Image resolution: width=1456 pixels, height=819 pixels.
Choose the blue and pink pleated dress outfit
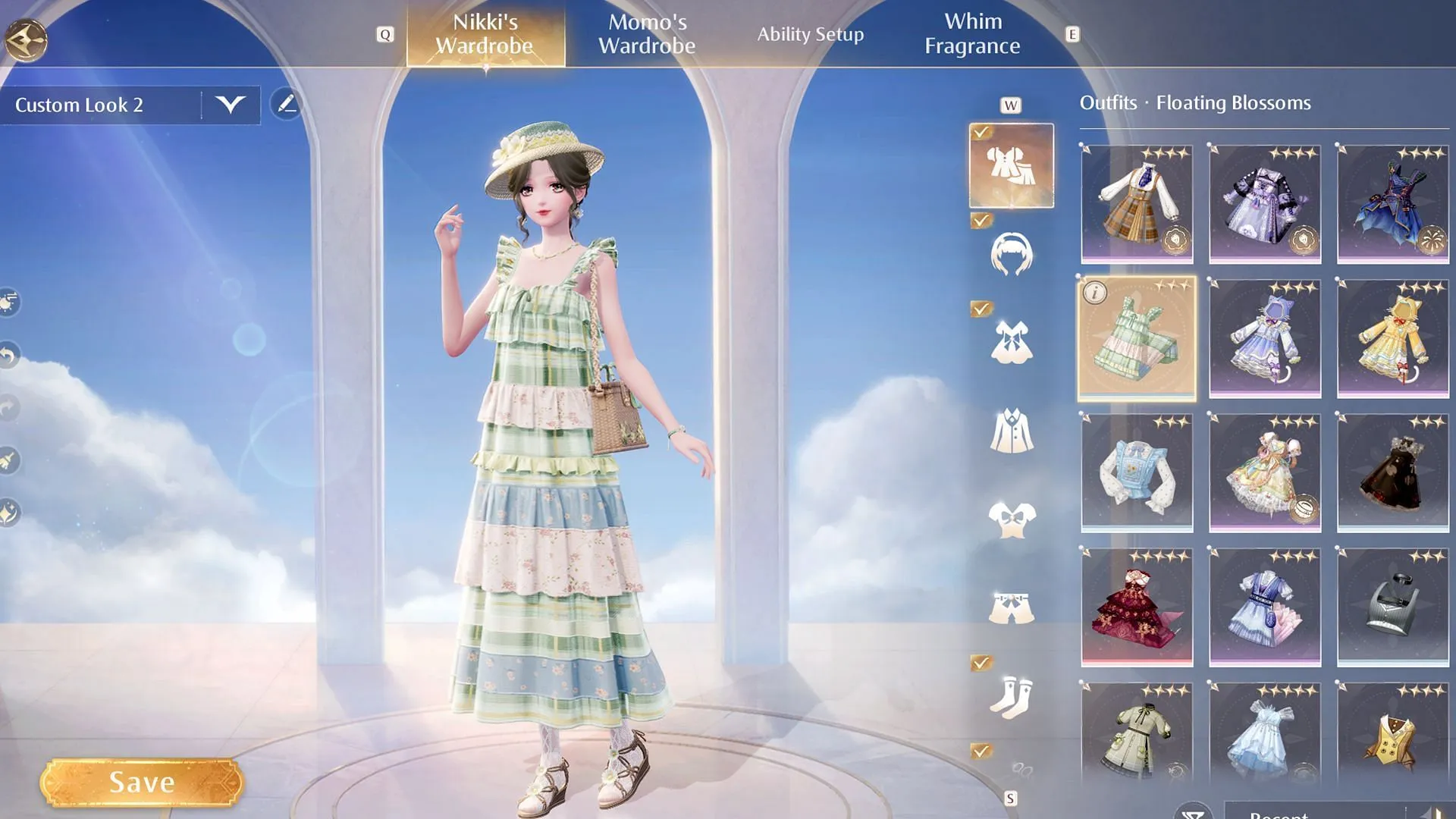[1265, 607]
